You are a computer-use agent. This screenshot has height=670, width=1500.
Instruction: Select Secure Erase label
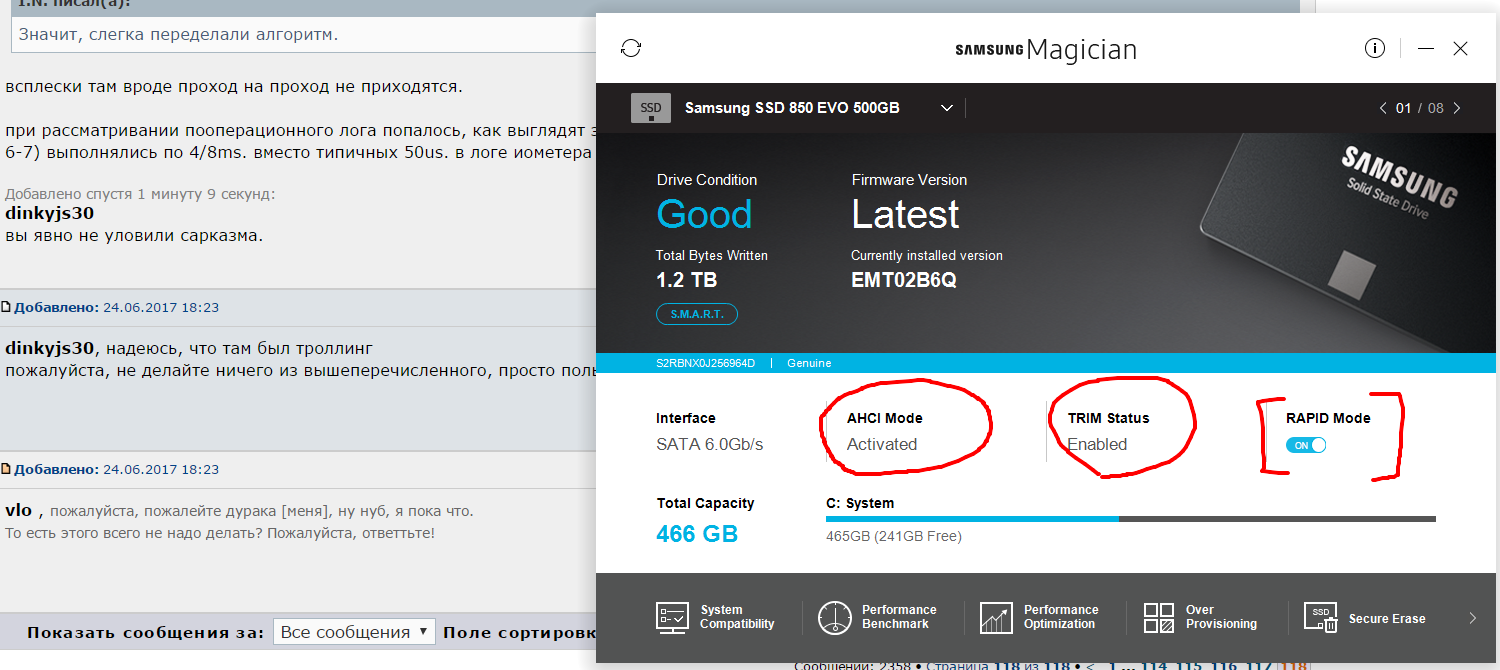[1387, 619]
